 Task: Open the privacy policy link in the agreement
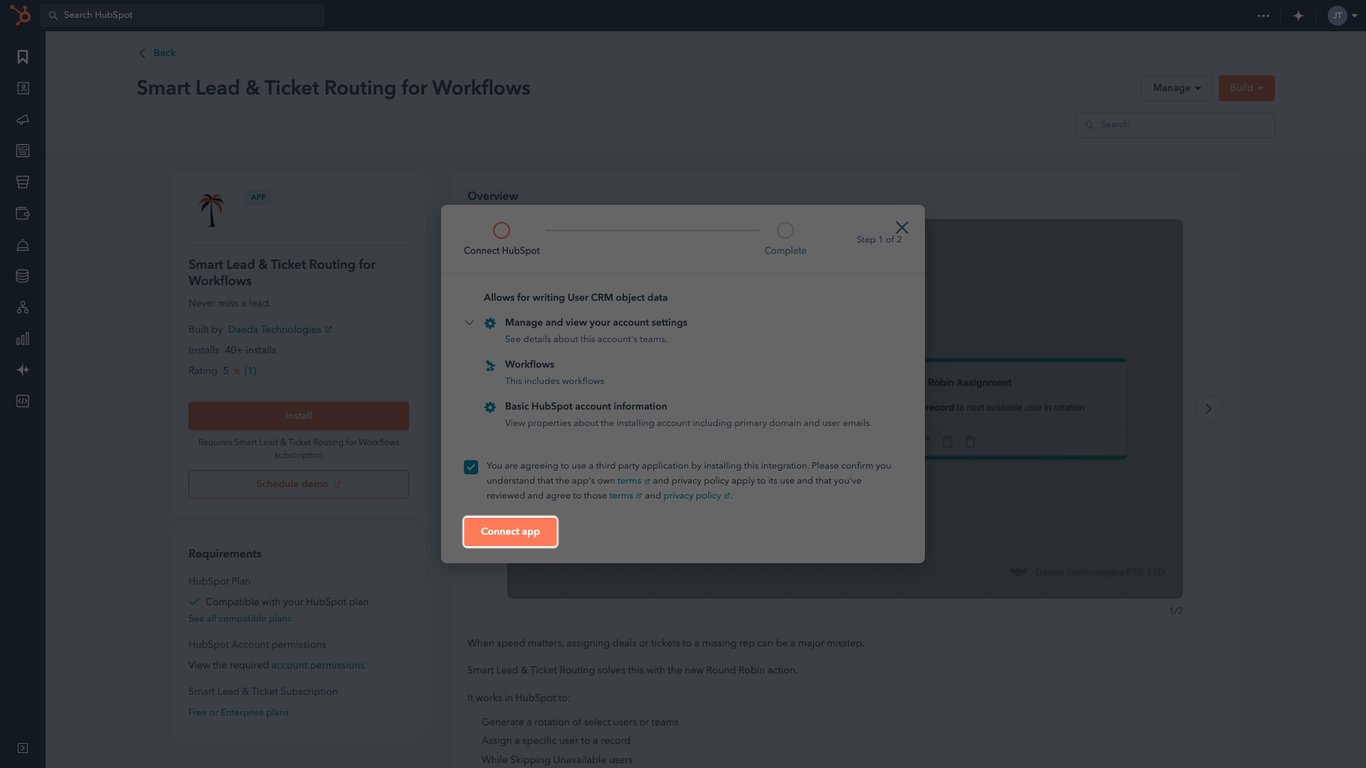coord(696,496)
